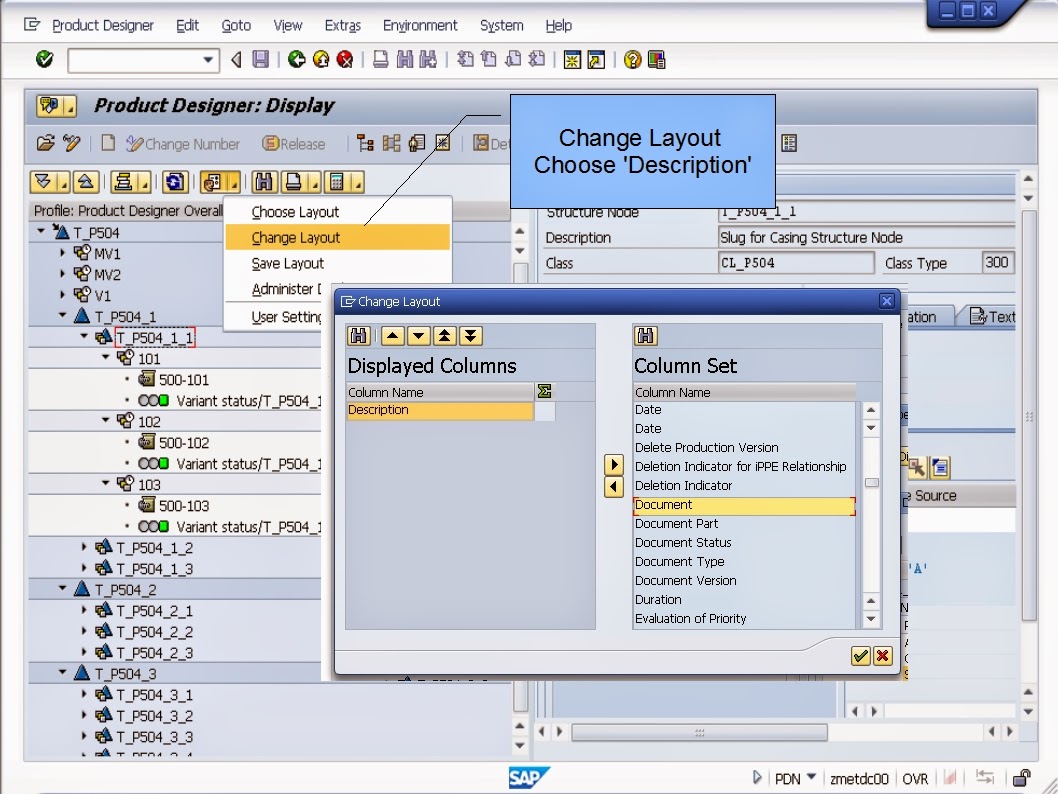Open the Environment menu
1058x794 pixels.
tap(420, 26)
